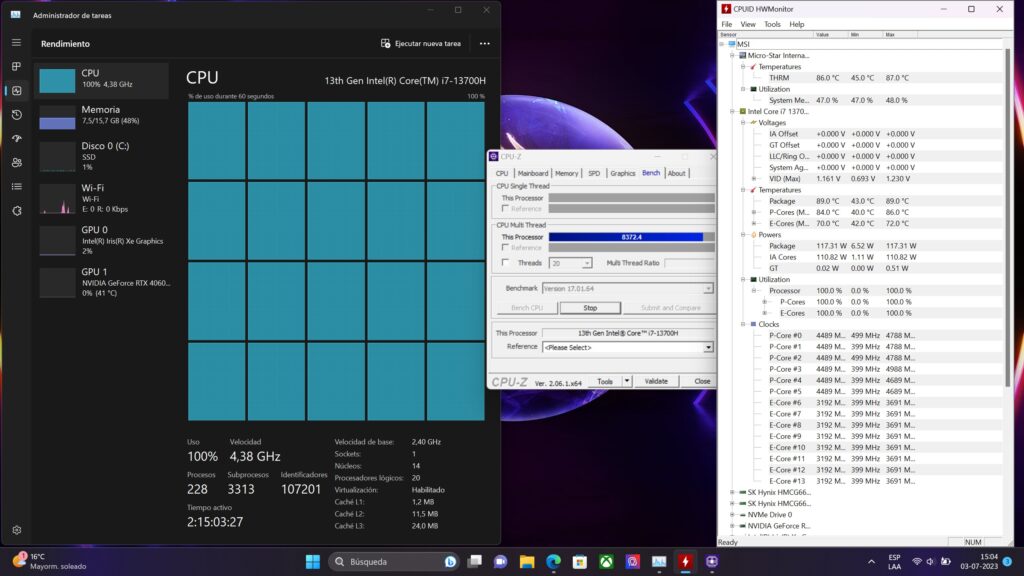
Task: Open Services icon in Task Manager sidebar
Action: point(16,211)
